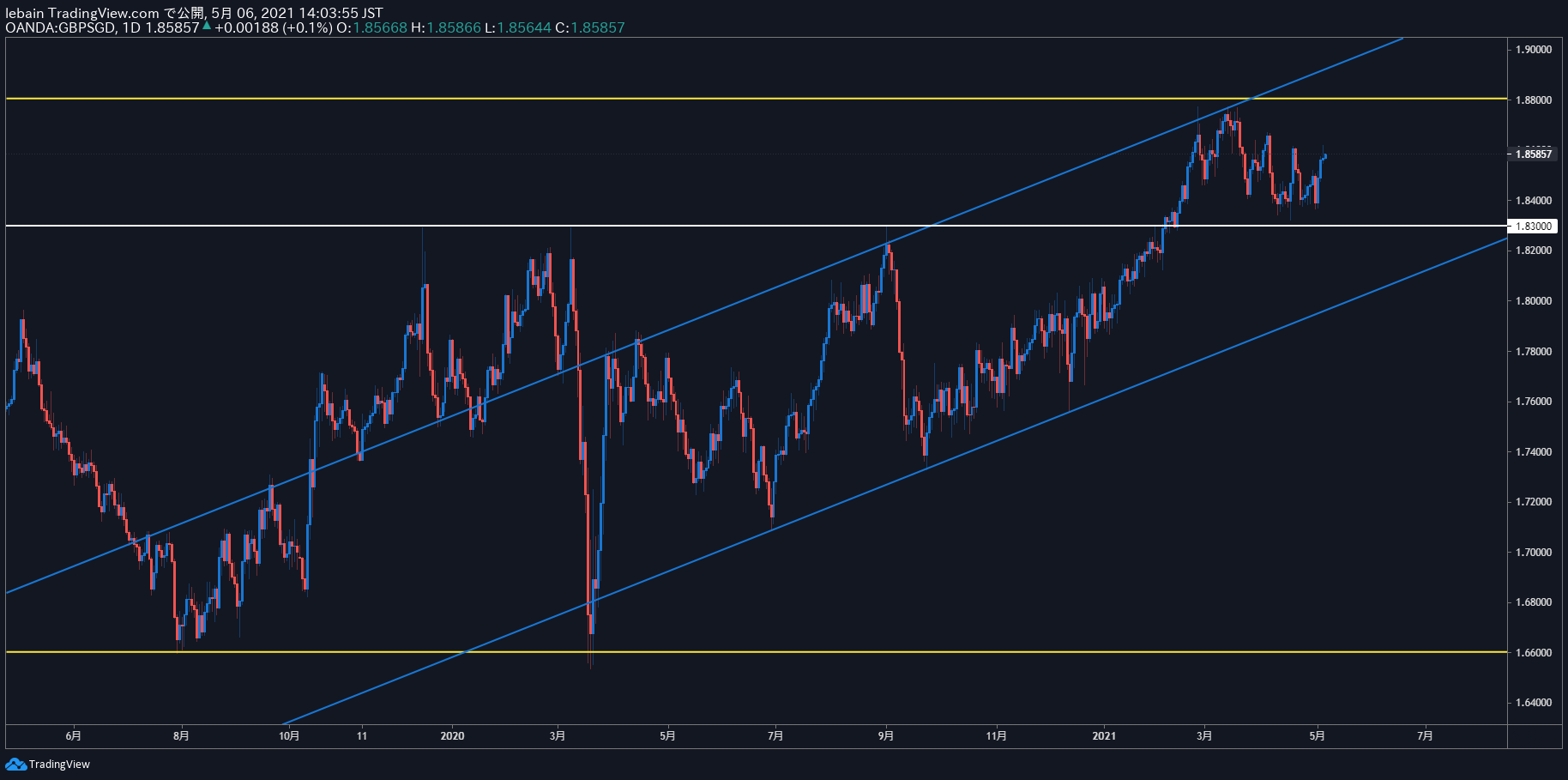Image resolution: width=1568 pixels, height=780 pixels.
Task: Click the 1.80000 price axis label
Action: click(x=1533, y=301)
